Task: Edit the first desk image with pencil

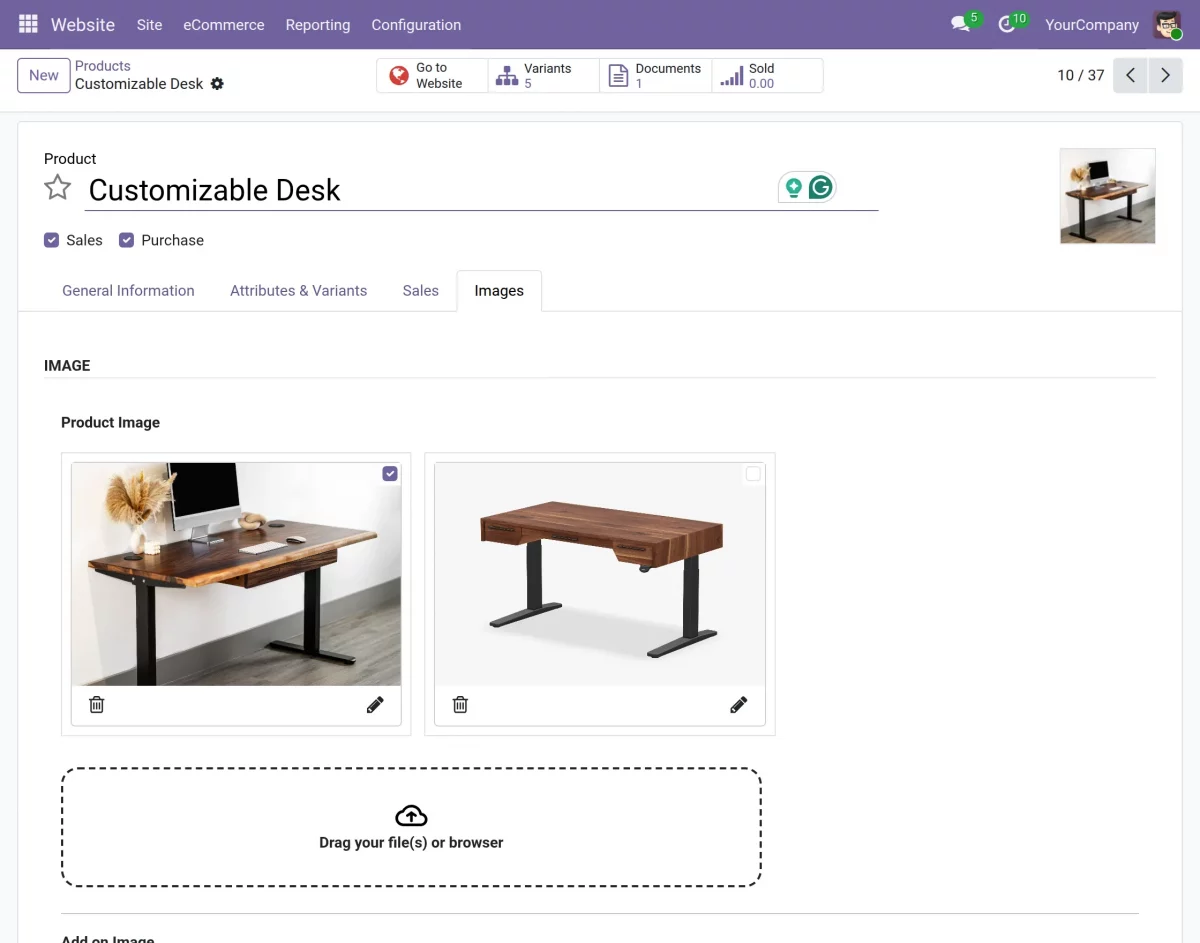Action: click(375, 705)
